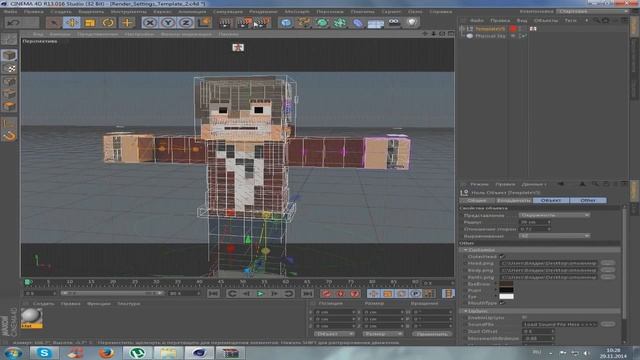Open the MoGraph menu

point(297,12)
